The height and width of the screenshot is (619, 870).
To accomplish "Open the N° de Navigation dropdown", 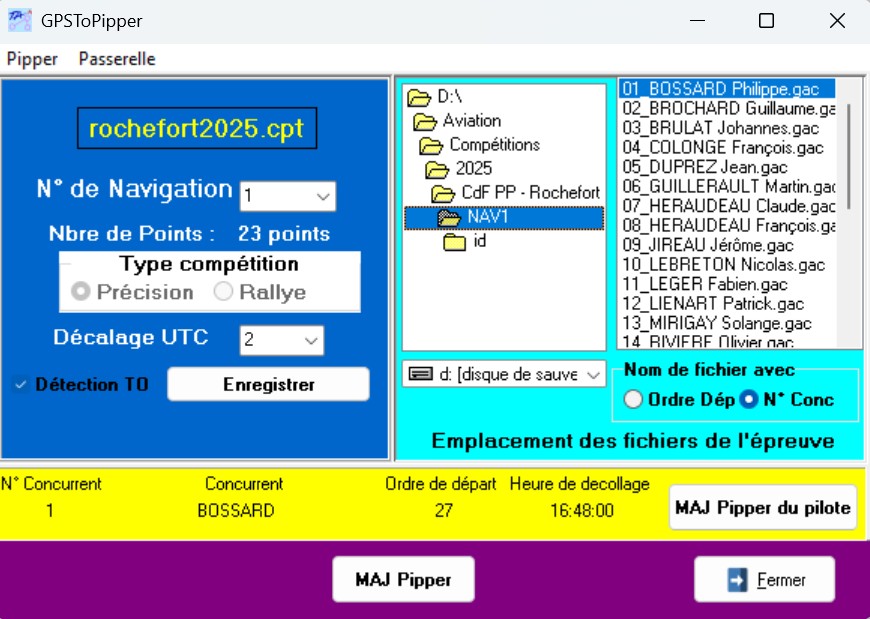I will (323, 197).
